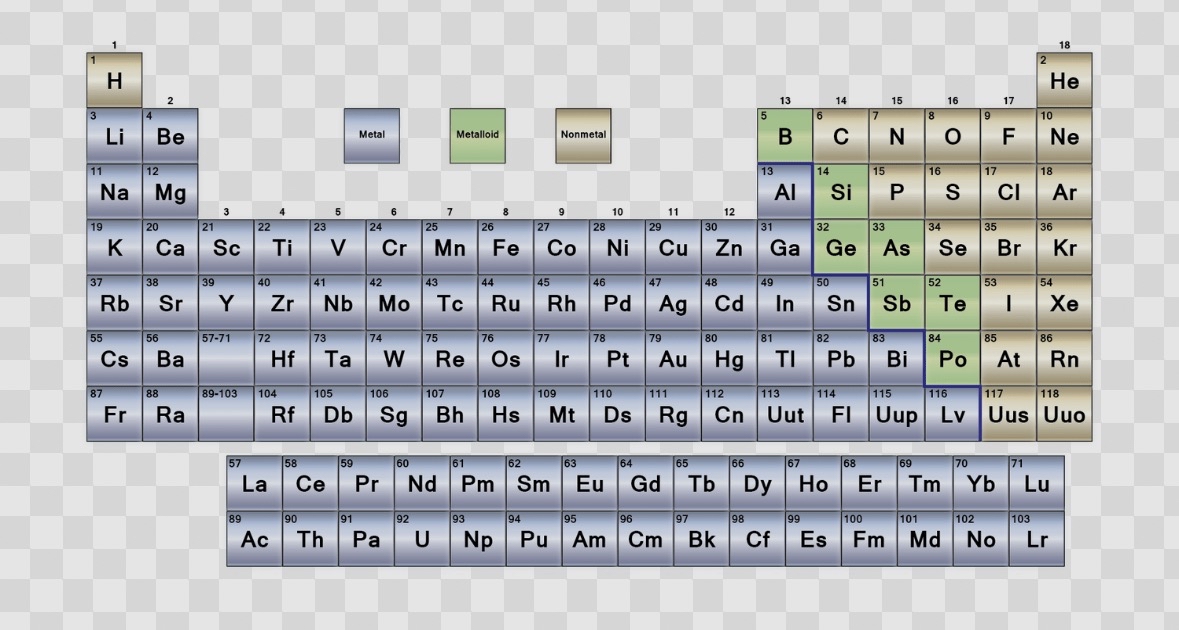1179x630 pixels.
Task: Select the Helium (He) element tile
Action: [x=1064, y=80]
